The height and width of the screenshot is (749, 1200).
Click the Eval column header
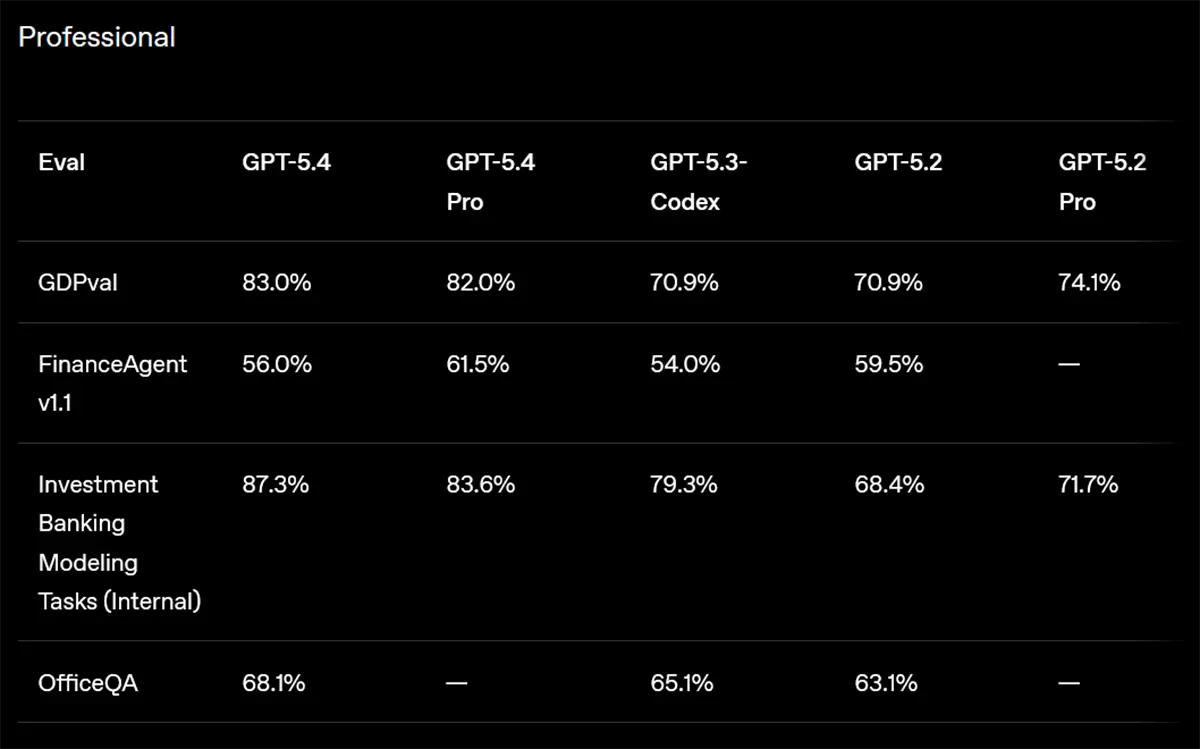pos(61,163)
